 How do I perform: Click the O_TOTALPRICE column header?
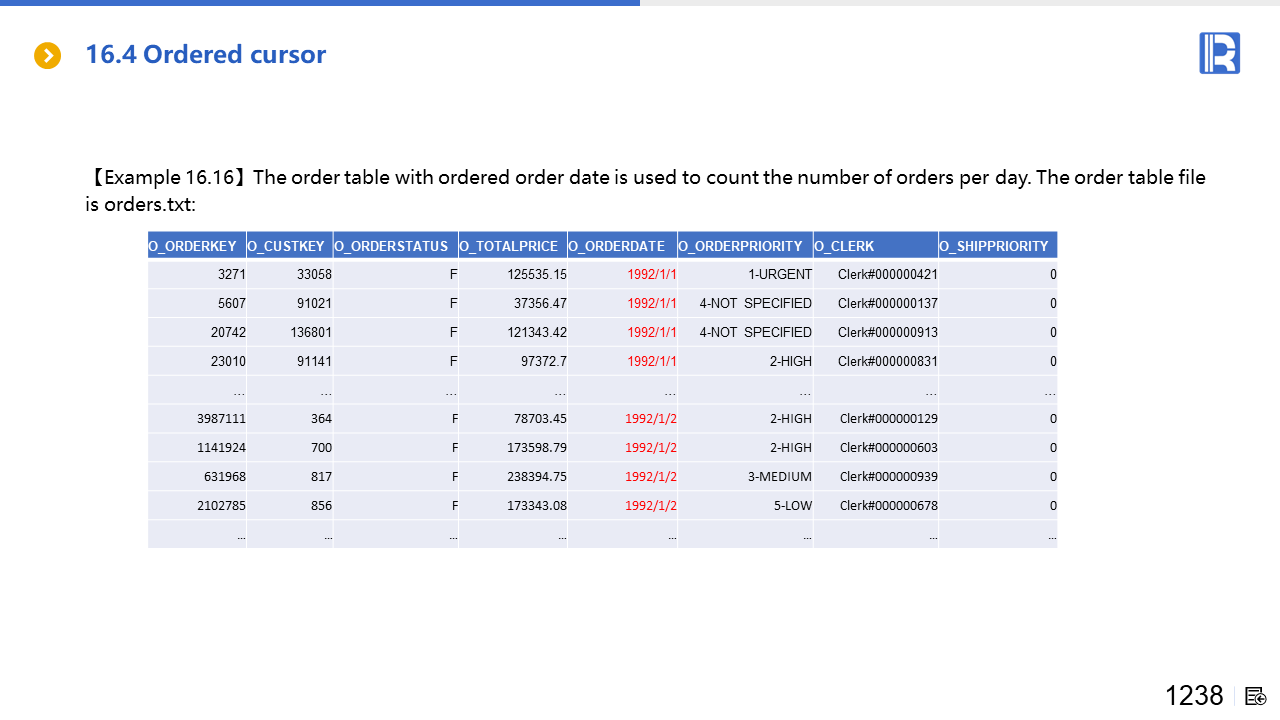[x=511, y=246]
